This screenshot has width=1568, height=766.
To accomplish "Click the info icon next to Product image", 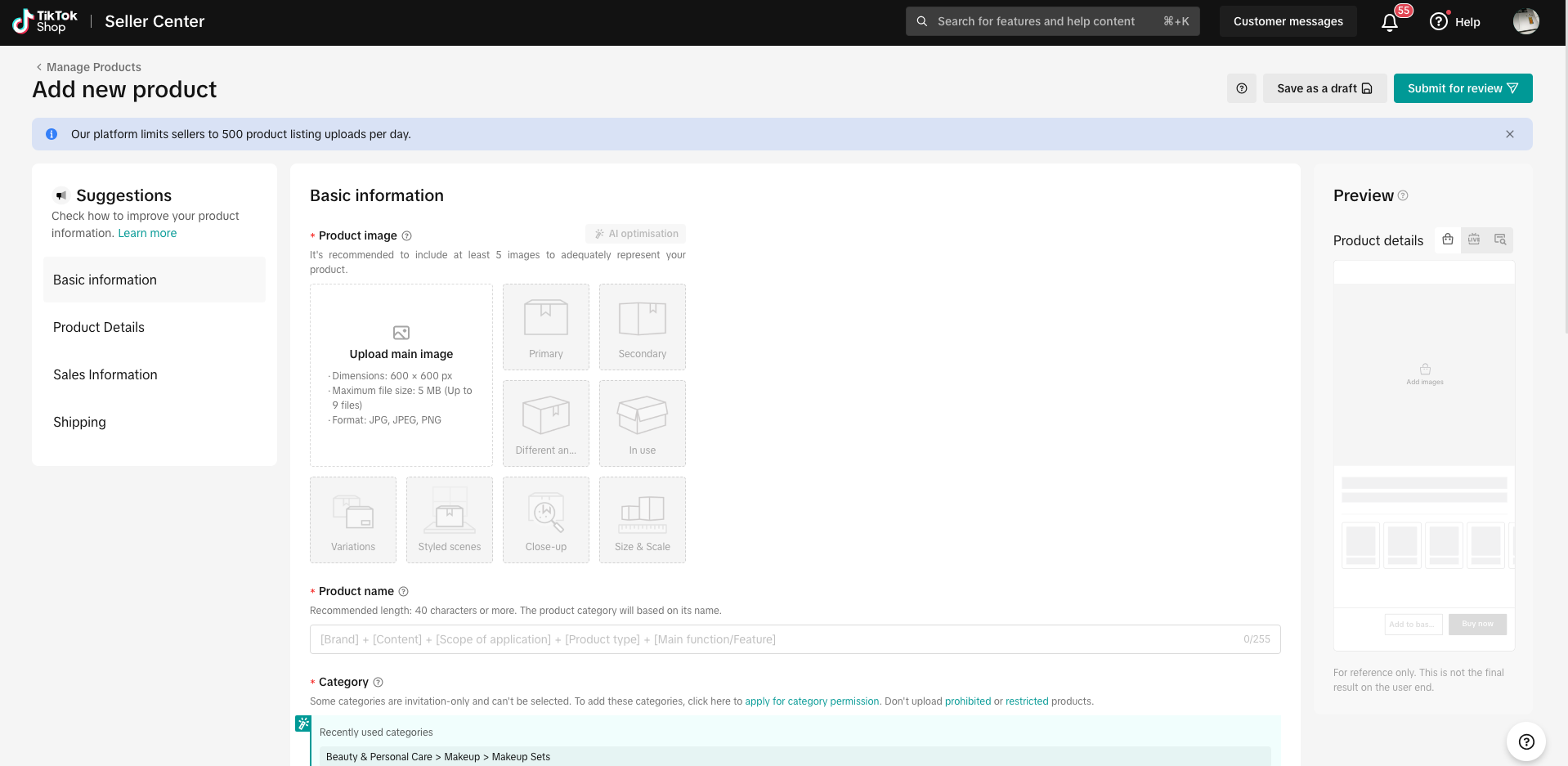I will 407,236.
